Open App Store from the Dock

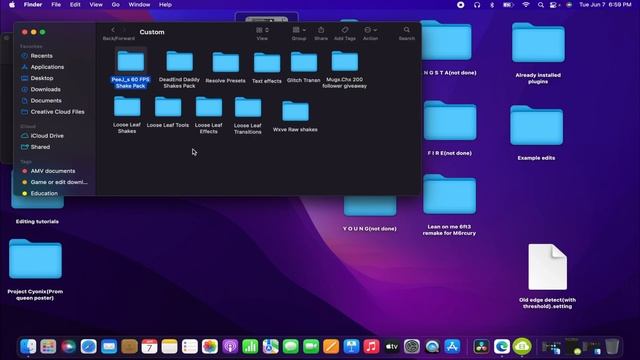[x=452, y=347]
